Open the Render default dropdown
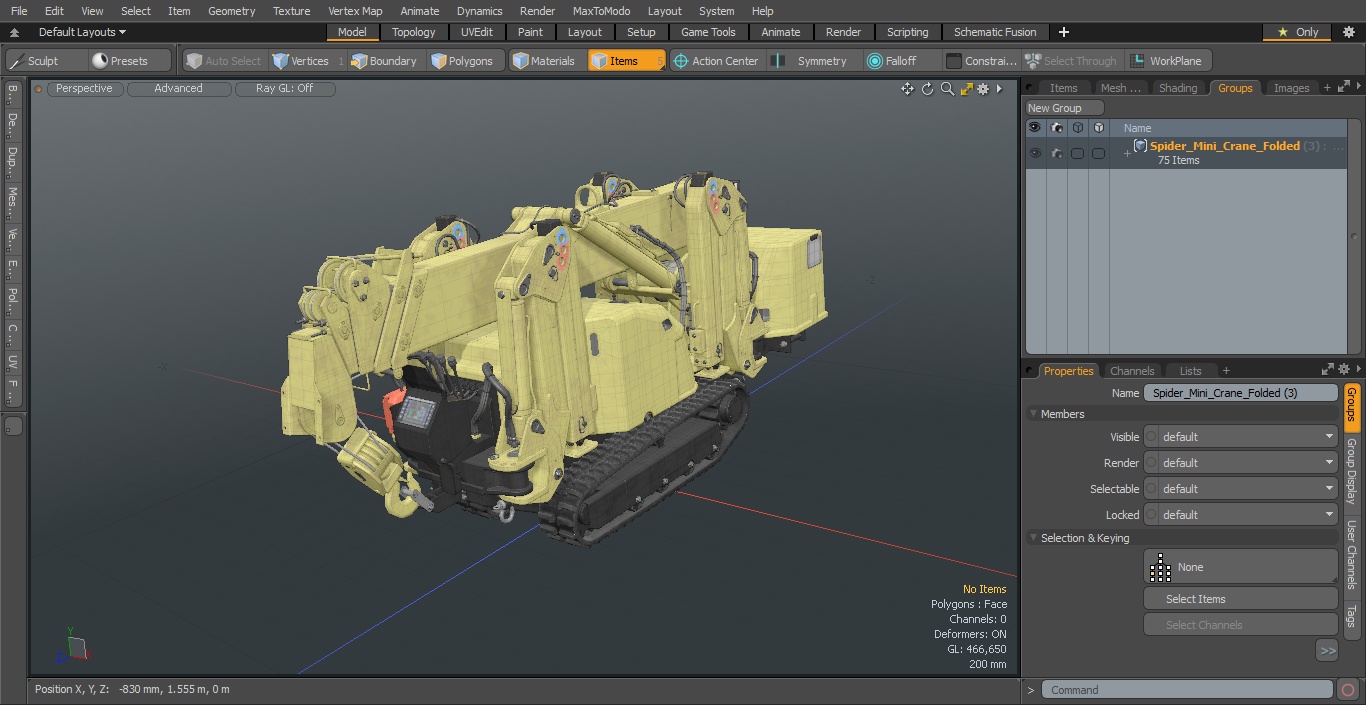 point(1248,463)
